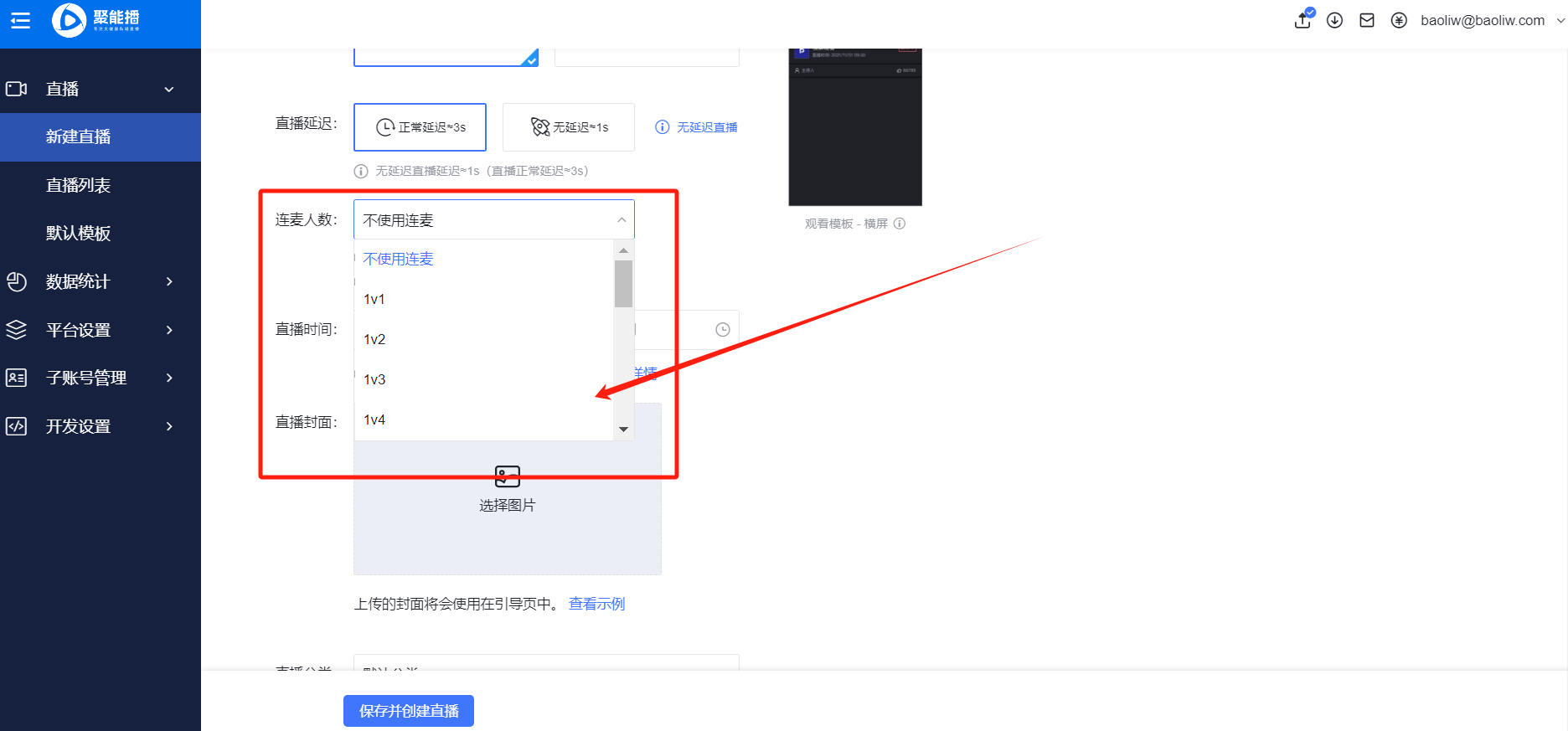The height and width of the screenshot is (731, 1568).
Task: Select 无延迟≈1s delay option
Action: coord(569,127)
